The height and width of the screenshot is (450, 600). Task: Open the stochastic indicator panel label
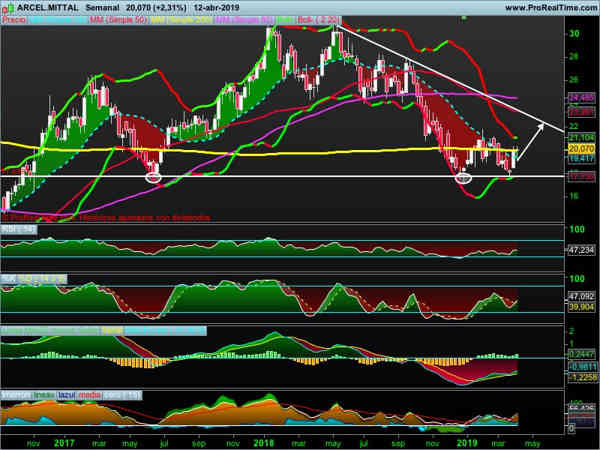[34, 279]
